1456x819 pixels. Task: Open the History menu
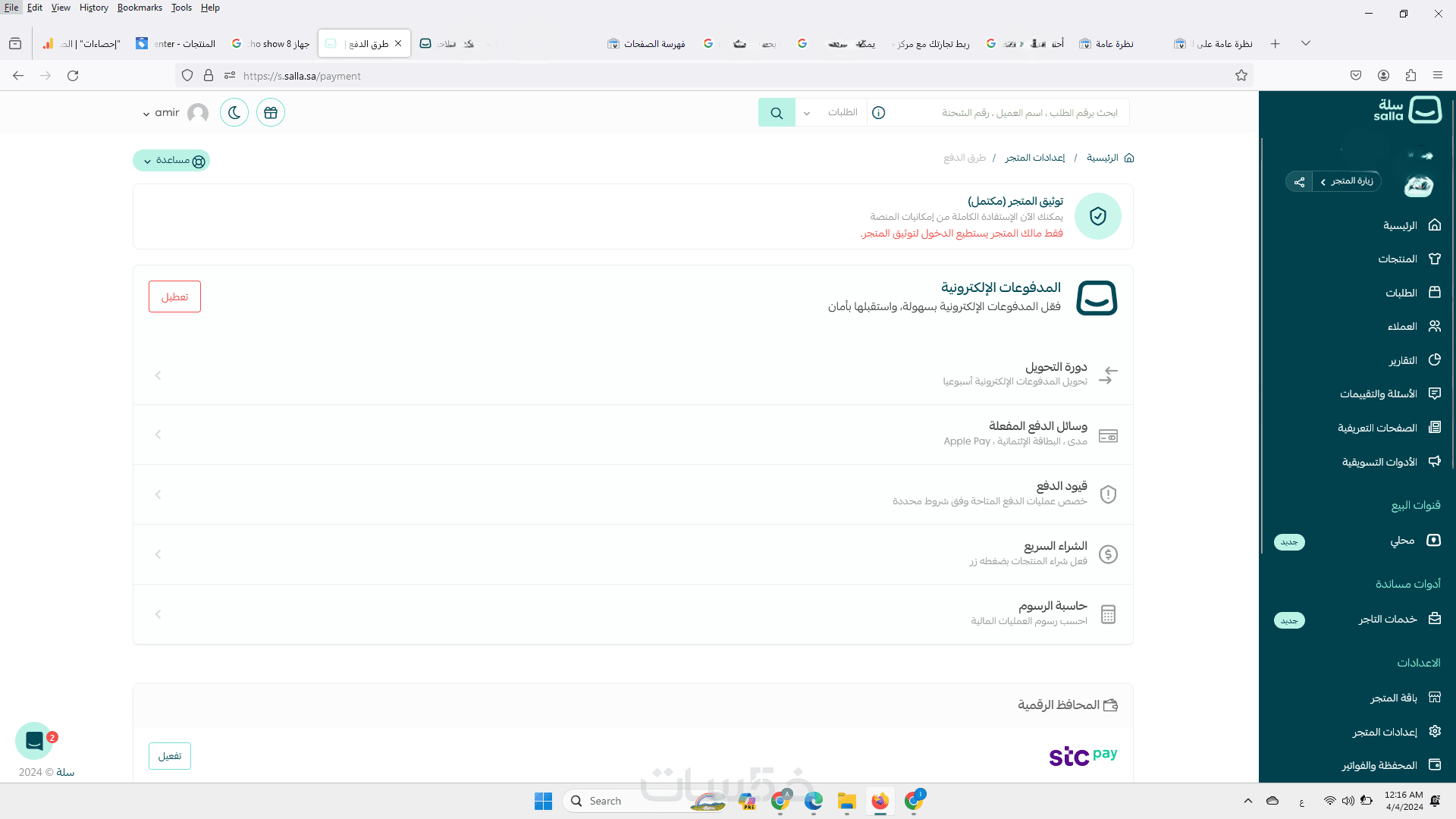94,8
